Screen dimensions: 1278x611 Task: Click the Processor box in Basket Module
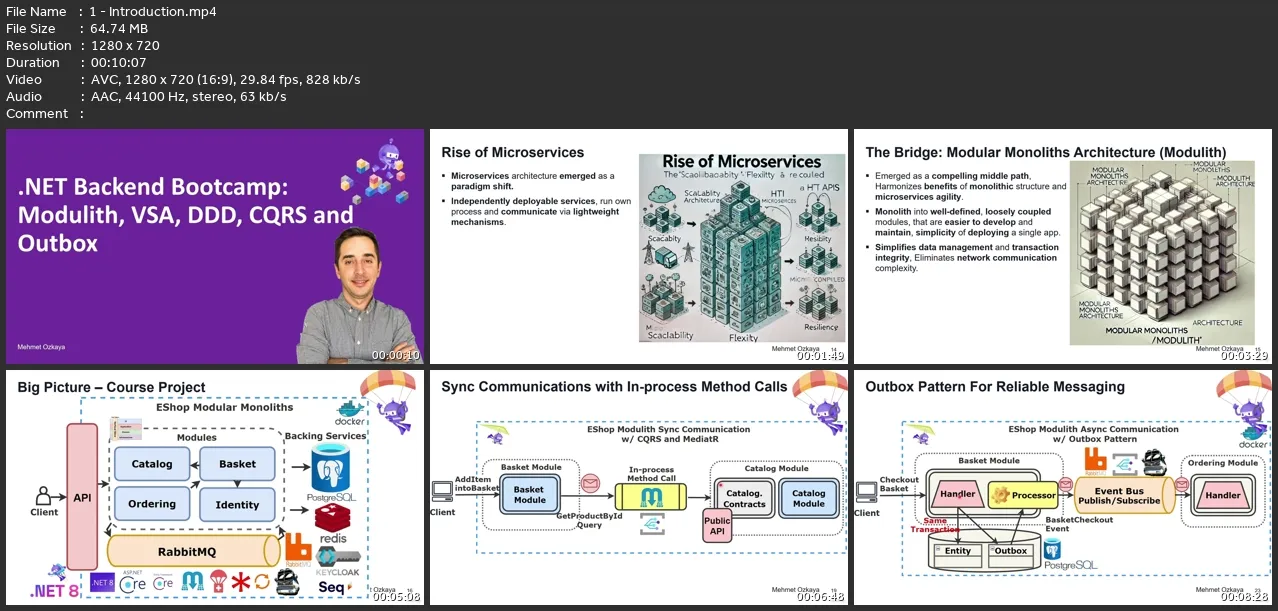click(1023, 495)
